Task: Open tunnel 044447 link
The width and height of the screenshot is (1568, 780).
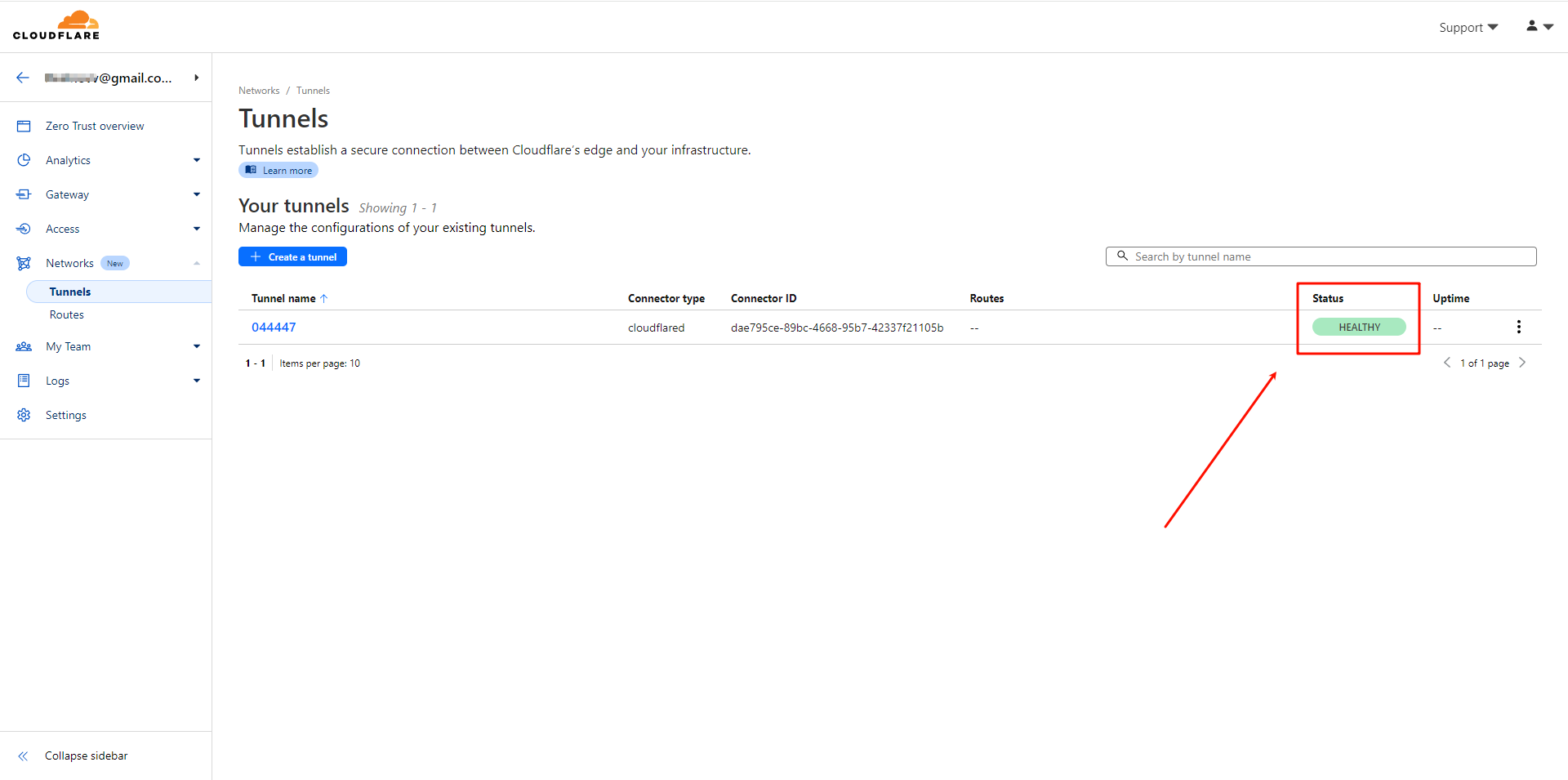Action: pyautogui.click(x=274, y=327)
